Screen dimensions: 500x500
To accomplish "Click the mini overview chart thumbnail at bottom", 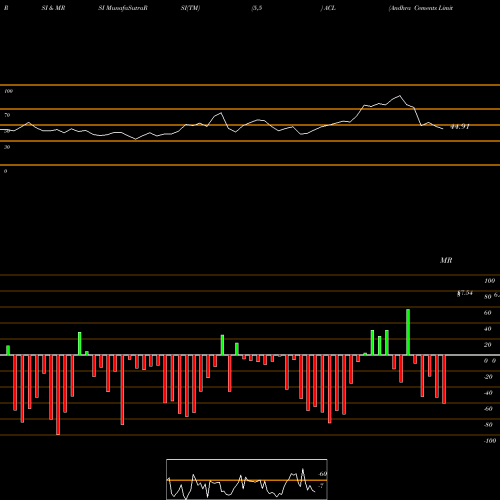I will click(247, 479).
